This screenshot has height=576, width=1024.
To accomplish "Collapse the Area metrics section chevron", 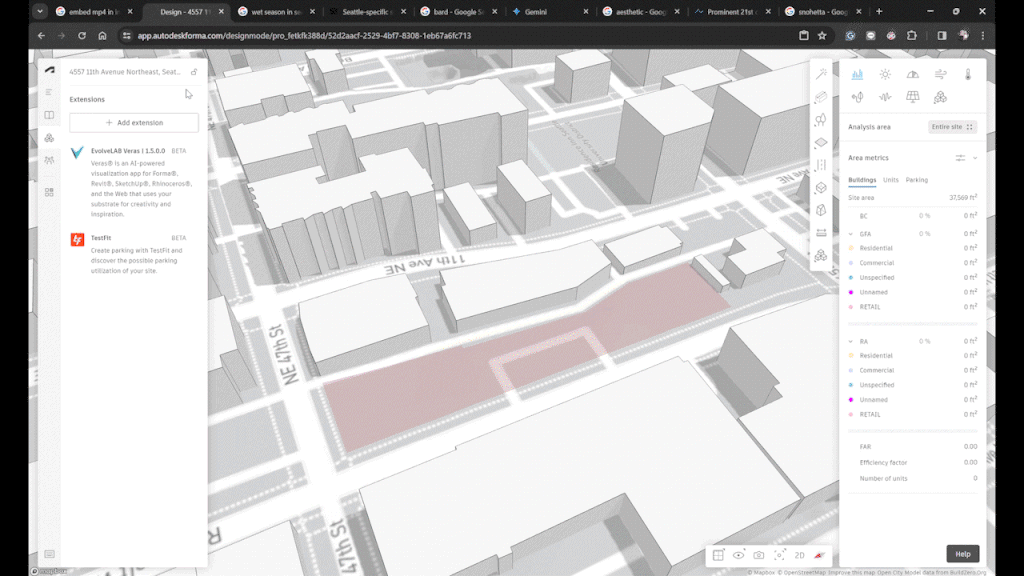I will (x=975, y=158).
